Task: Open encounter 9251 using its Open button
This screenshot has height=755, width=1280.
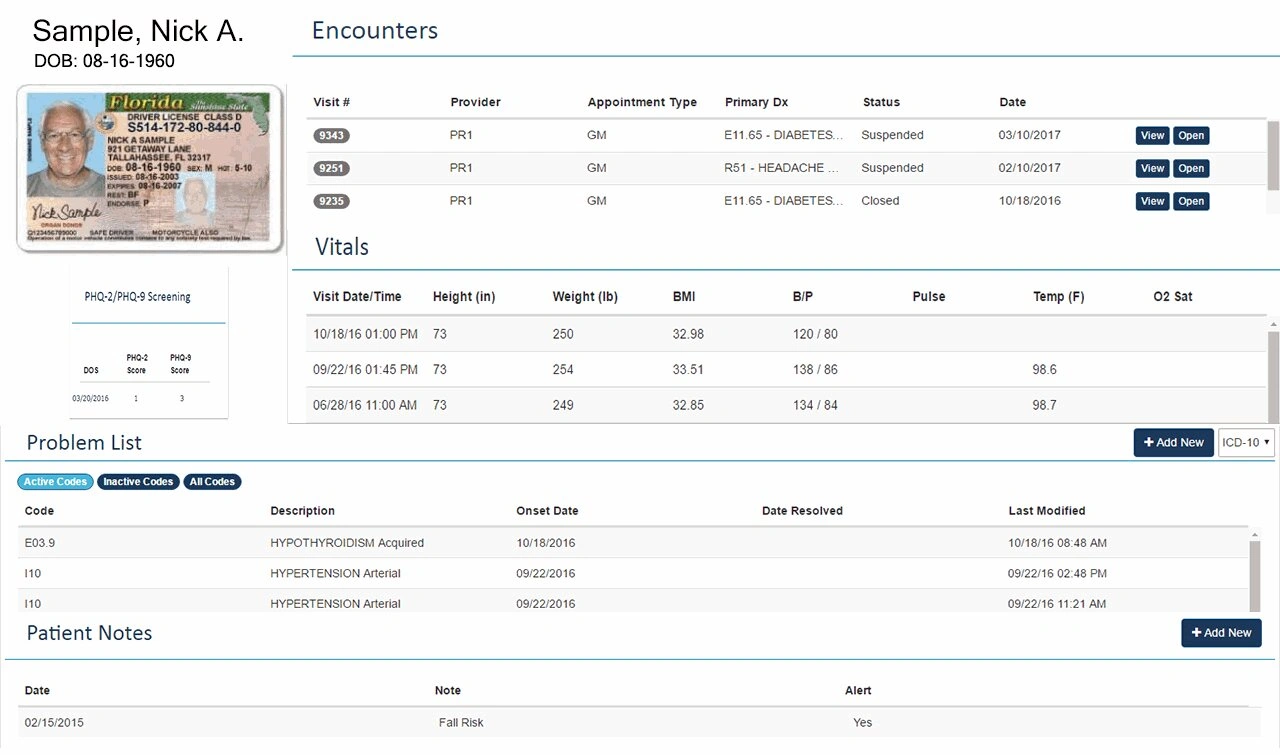Action: tap(1191, 168)
